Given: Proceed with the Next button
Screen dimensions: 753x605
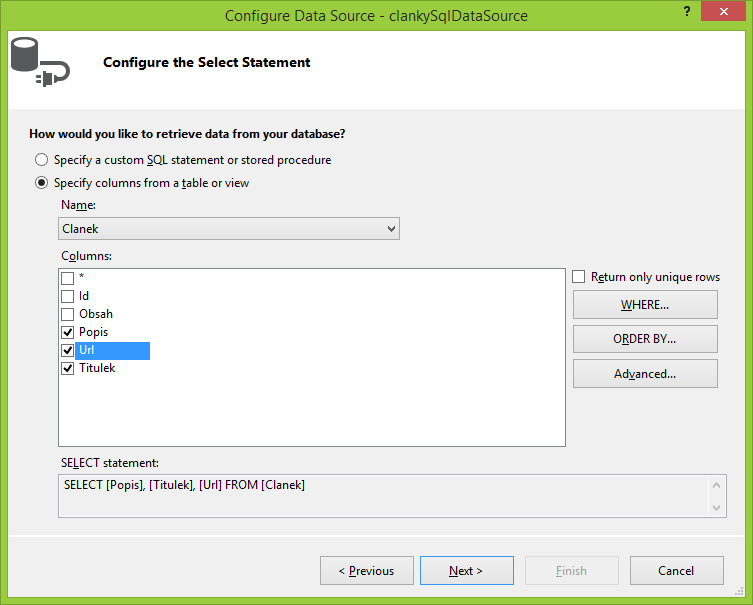Looking at the screenshot, I should (467, 570).
